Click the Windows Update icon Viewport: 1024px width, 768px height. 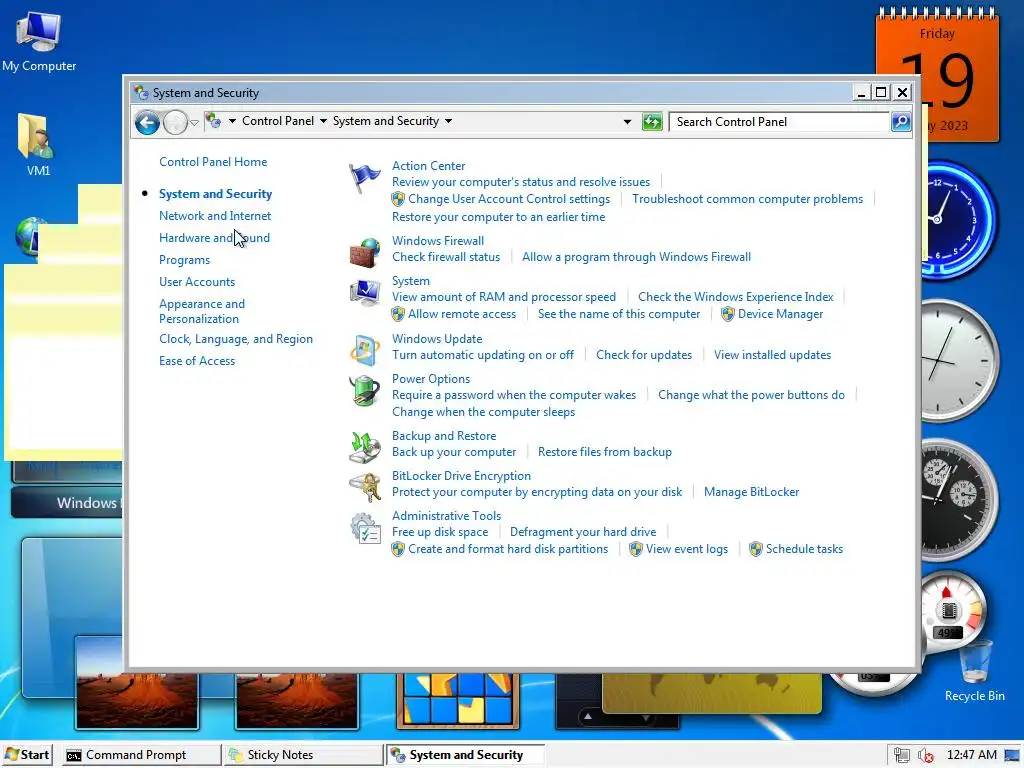(364, 351)
